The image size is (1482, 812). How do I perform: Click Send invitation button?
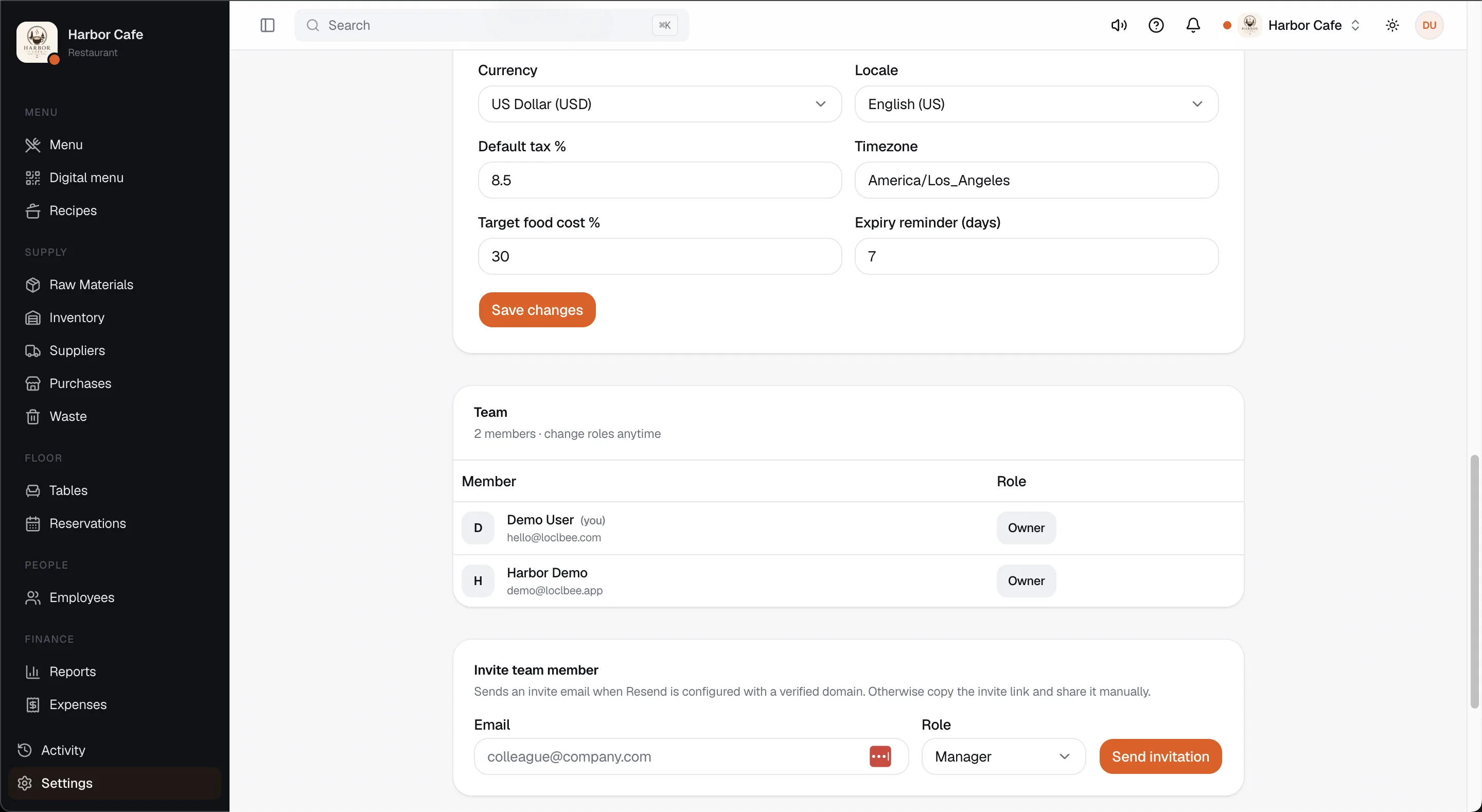[1160, 756]
